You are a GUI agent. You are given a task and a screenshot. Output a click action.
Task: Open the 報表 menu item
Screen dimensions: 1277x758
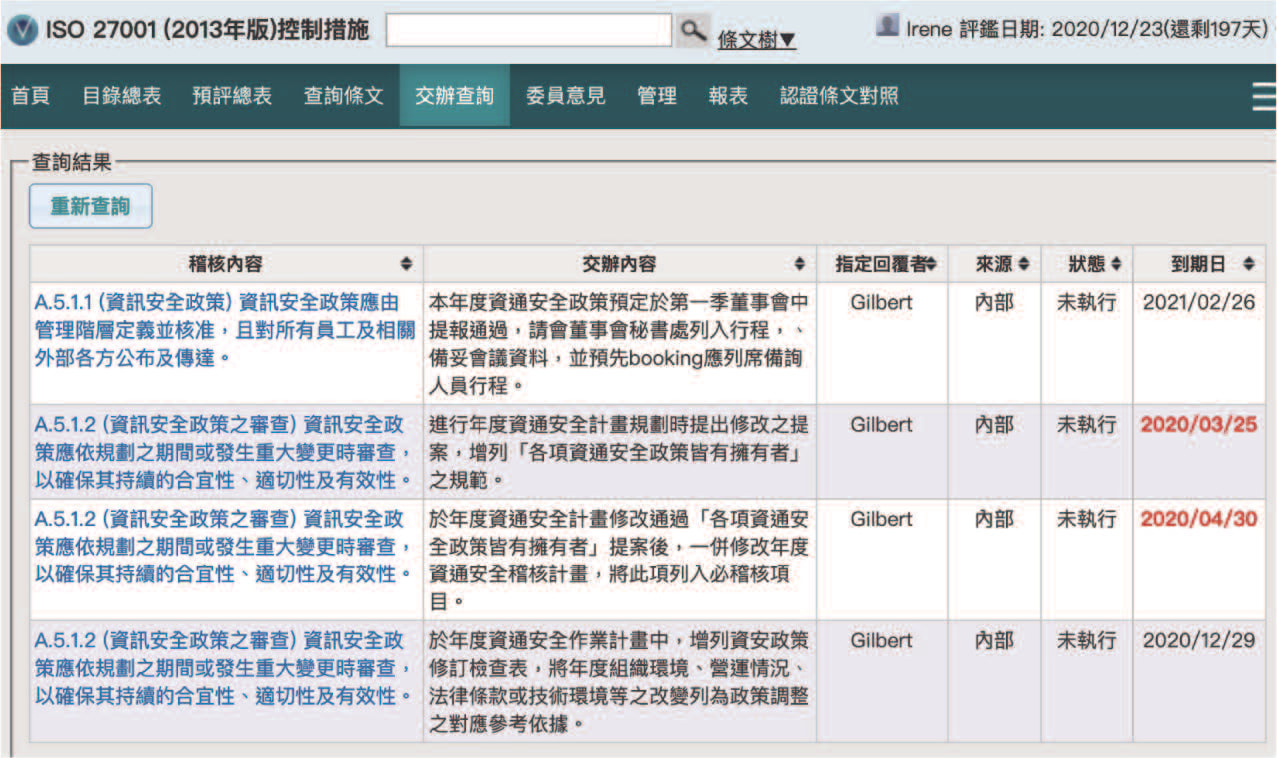point(728,96)
